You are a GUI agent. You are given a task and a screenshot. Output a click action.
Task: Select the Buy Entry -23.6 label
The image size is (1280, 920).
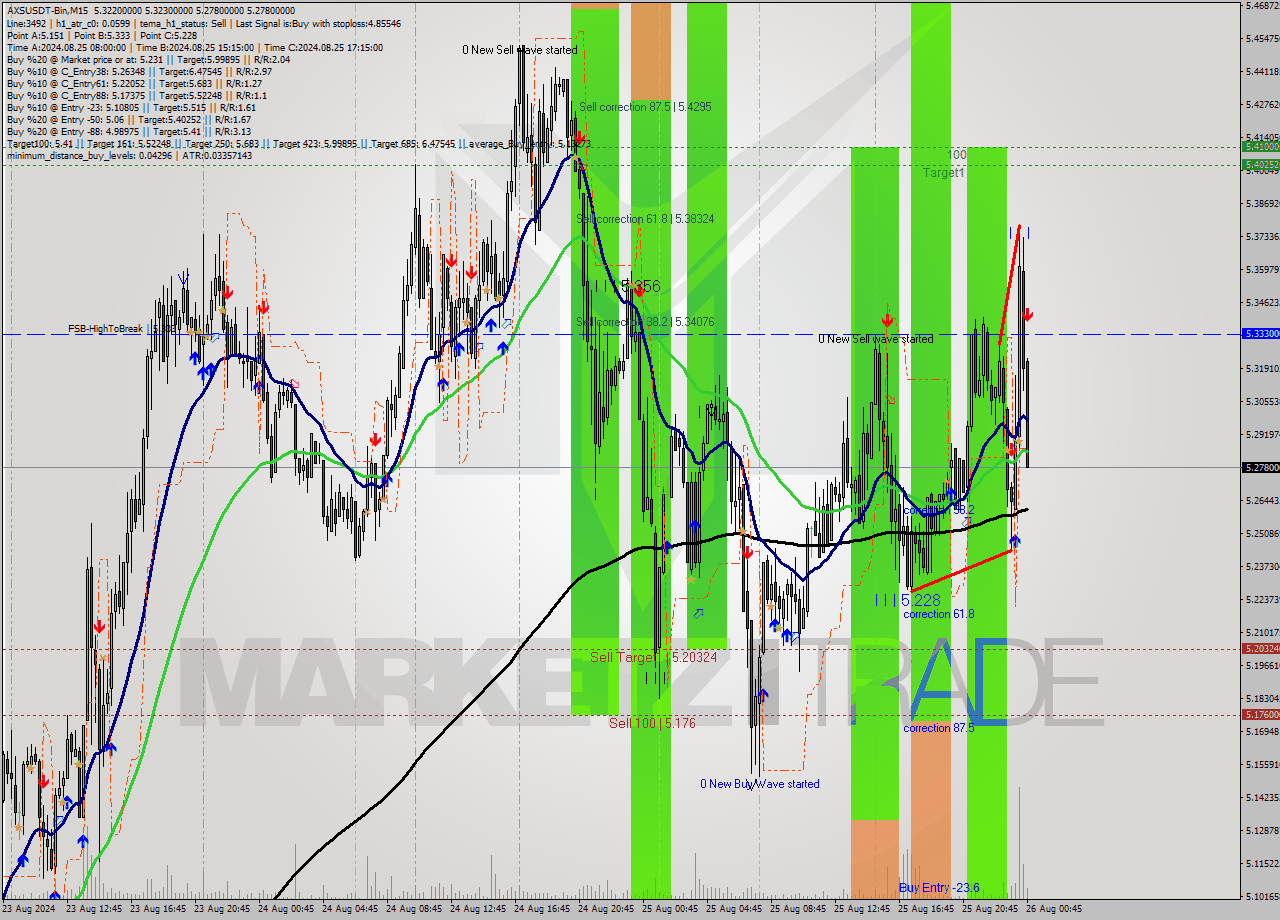[938, 887]
